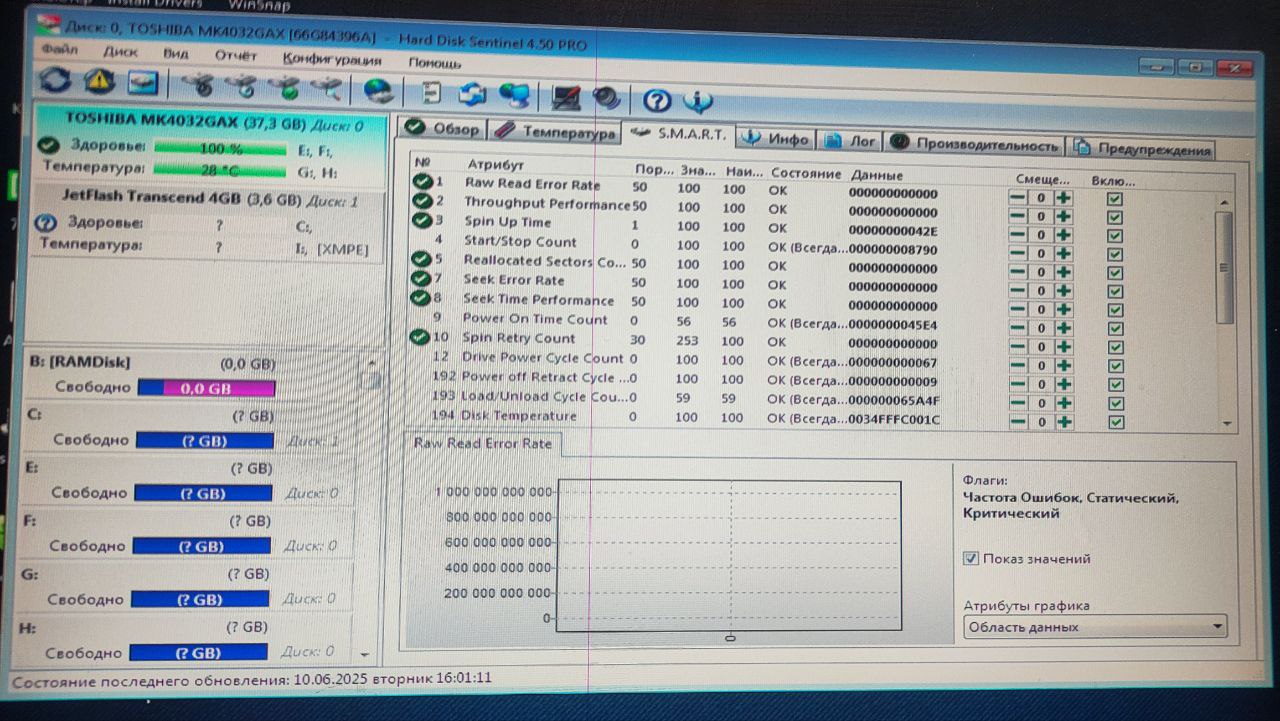
Task: Switch to the 'Температура' tab
Action: [555, 132]
